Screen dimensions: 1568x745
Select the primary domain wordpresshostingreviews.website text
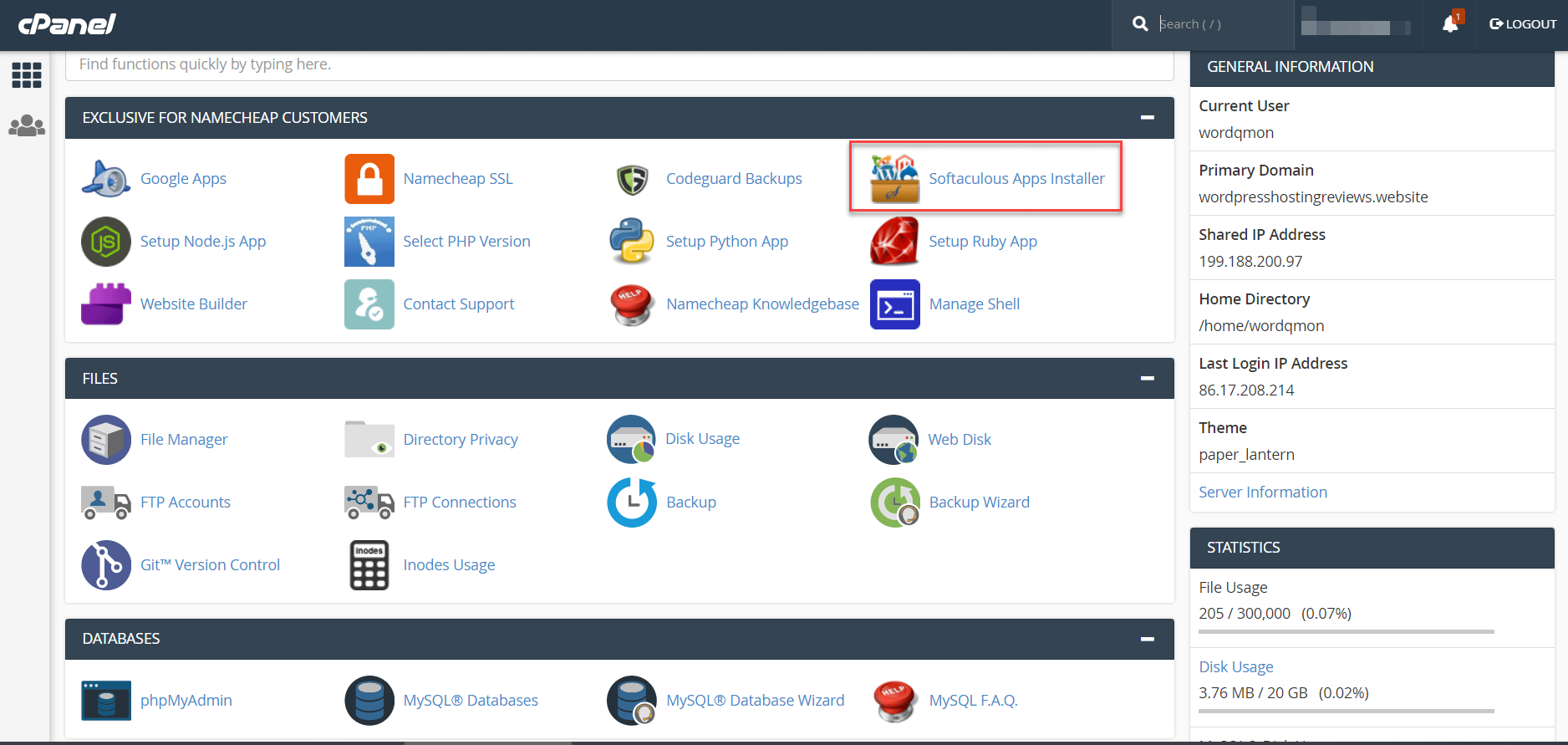[1313, 197]
